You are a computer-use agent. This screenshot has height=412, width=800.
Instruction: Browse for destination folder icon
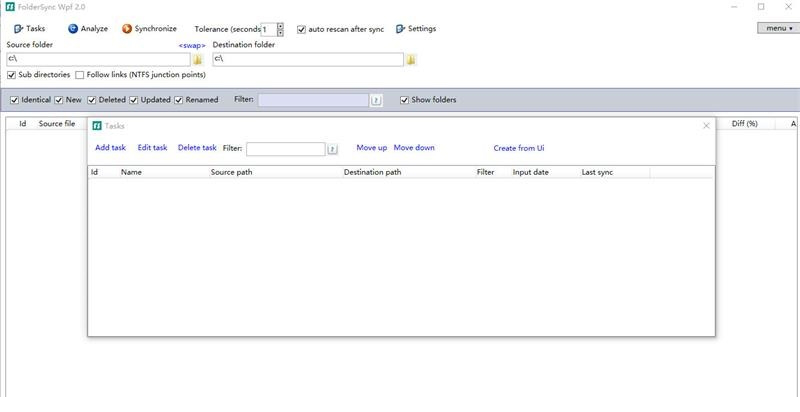[411, 60]
